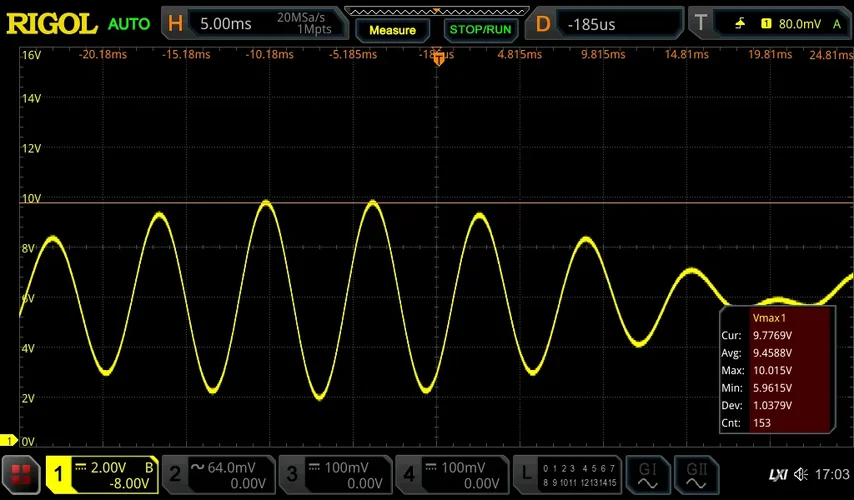This screenshot has width=854, height=500.
Task: Click the Max: 10.015V measurement value
Action: coord(772,370)
